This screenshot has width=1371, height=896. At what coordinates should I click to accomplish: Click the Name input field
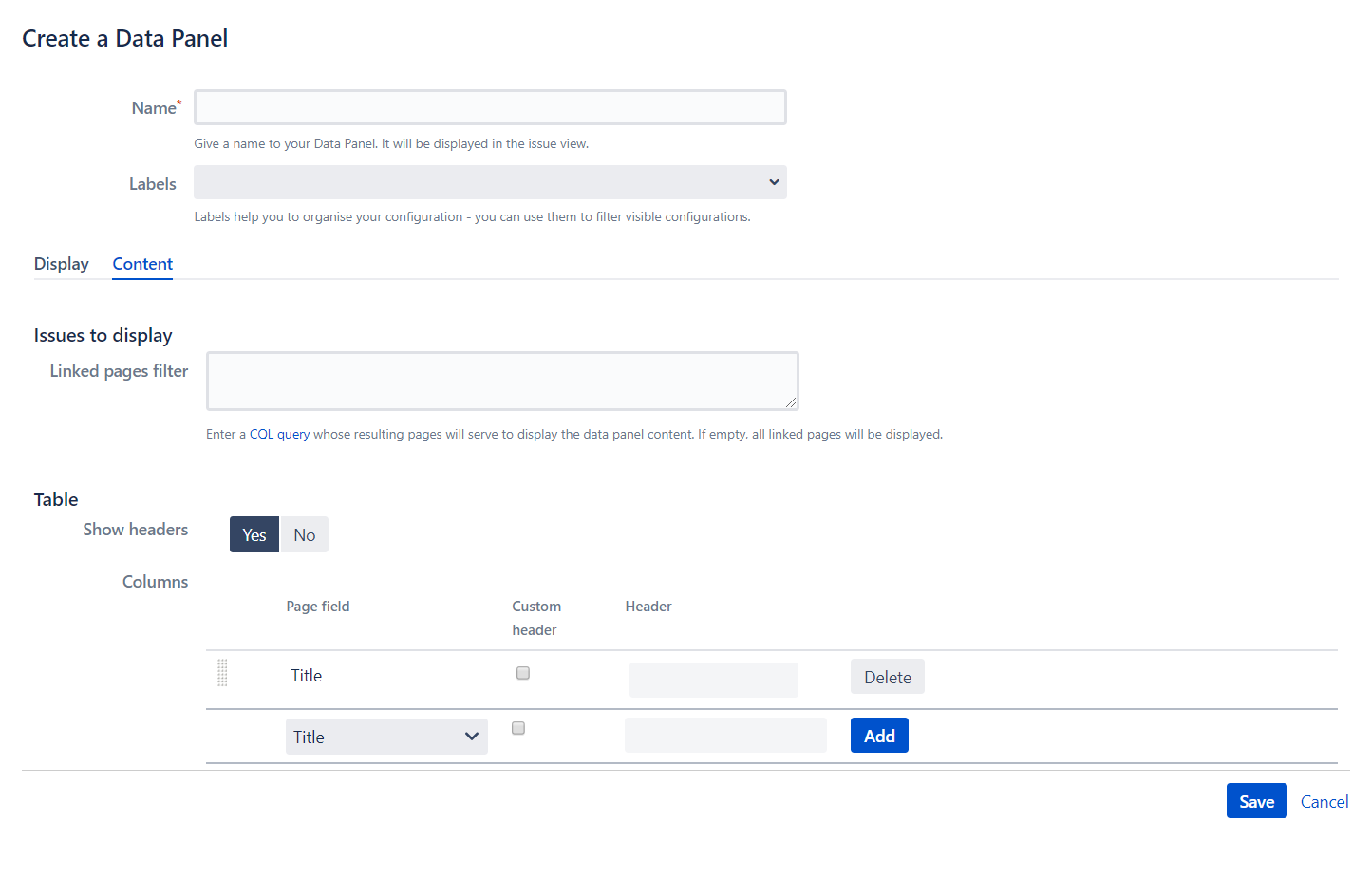[x=490, y=106]
